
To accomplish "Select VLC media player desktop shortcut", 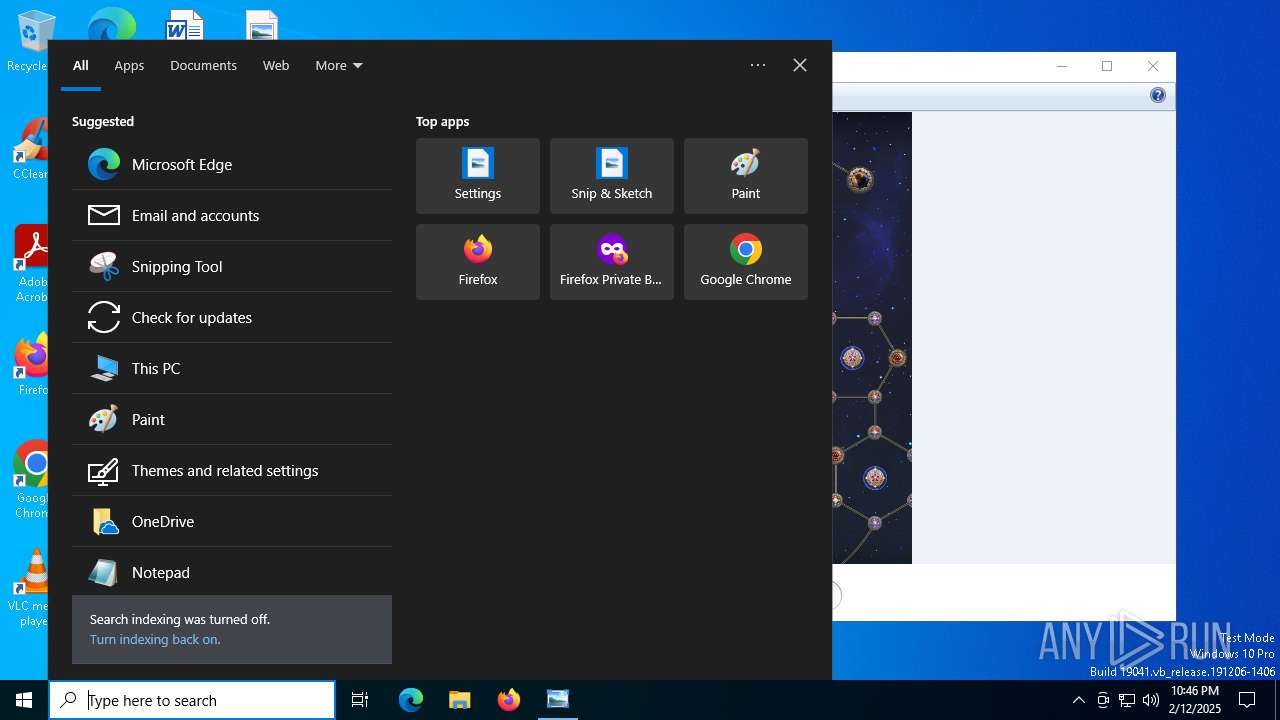I will click(x=30, y=588).
